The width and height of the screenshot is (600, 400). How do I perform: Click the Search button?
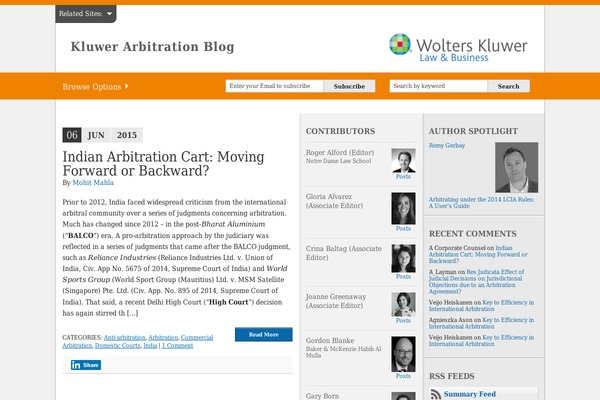pyautogui.click(x=509, y=86)
